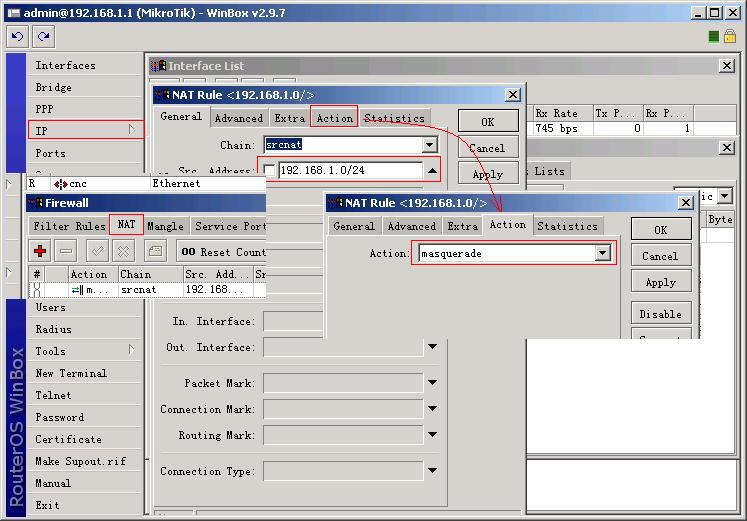Click the Src. Add... column header in Firewall

(x=218, y=274)
